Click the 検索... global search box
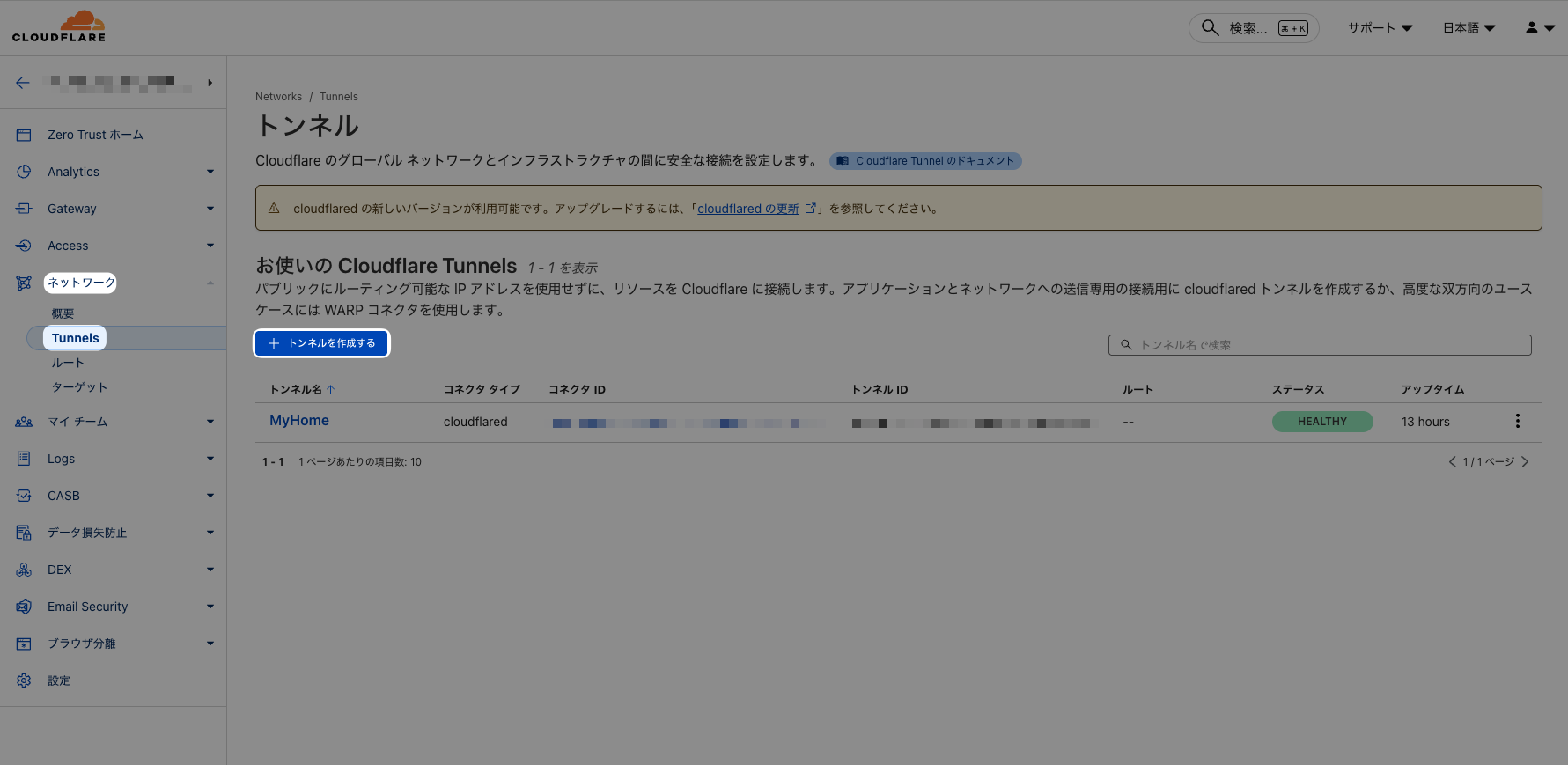The height and width of the screenshot is (765, 1568). 1254,28
